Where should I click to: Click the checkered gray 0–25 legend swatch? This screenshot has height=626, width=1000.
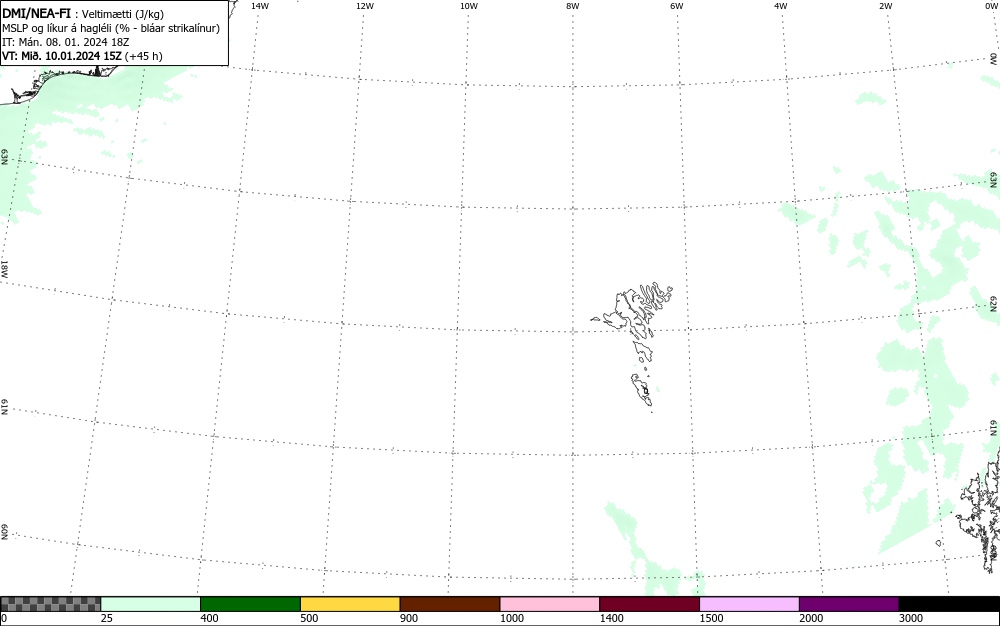pos(50,604)
